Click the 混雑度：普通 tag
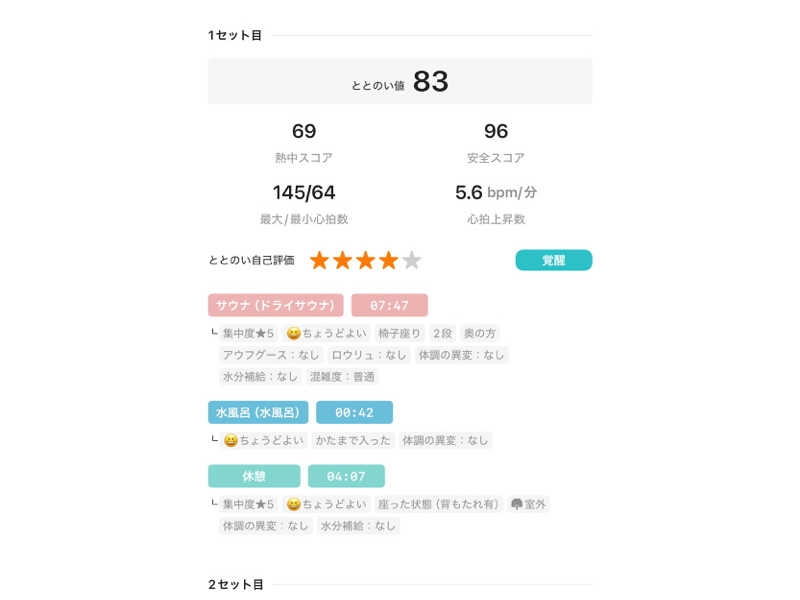Screen dimensions: 800x600 pyautogui.click(x=342, y=377)
